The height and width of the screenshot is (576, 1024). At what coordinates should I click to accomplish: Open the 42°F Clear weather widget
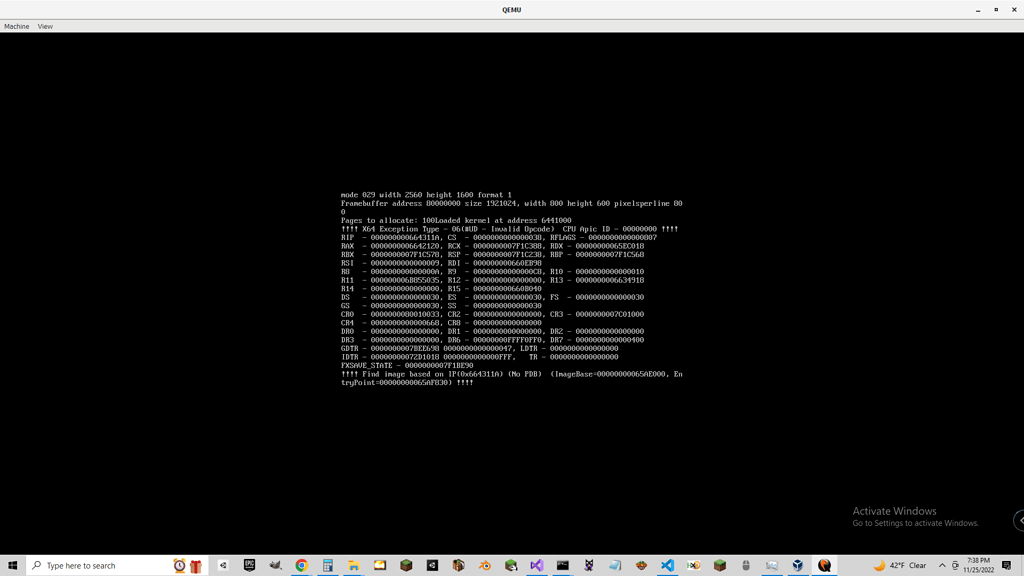point(900,565)
